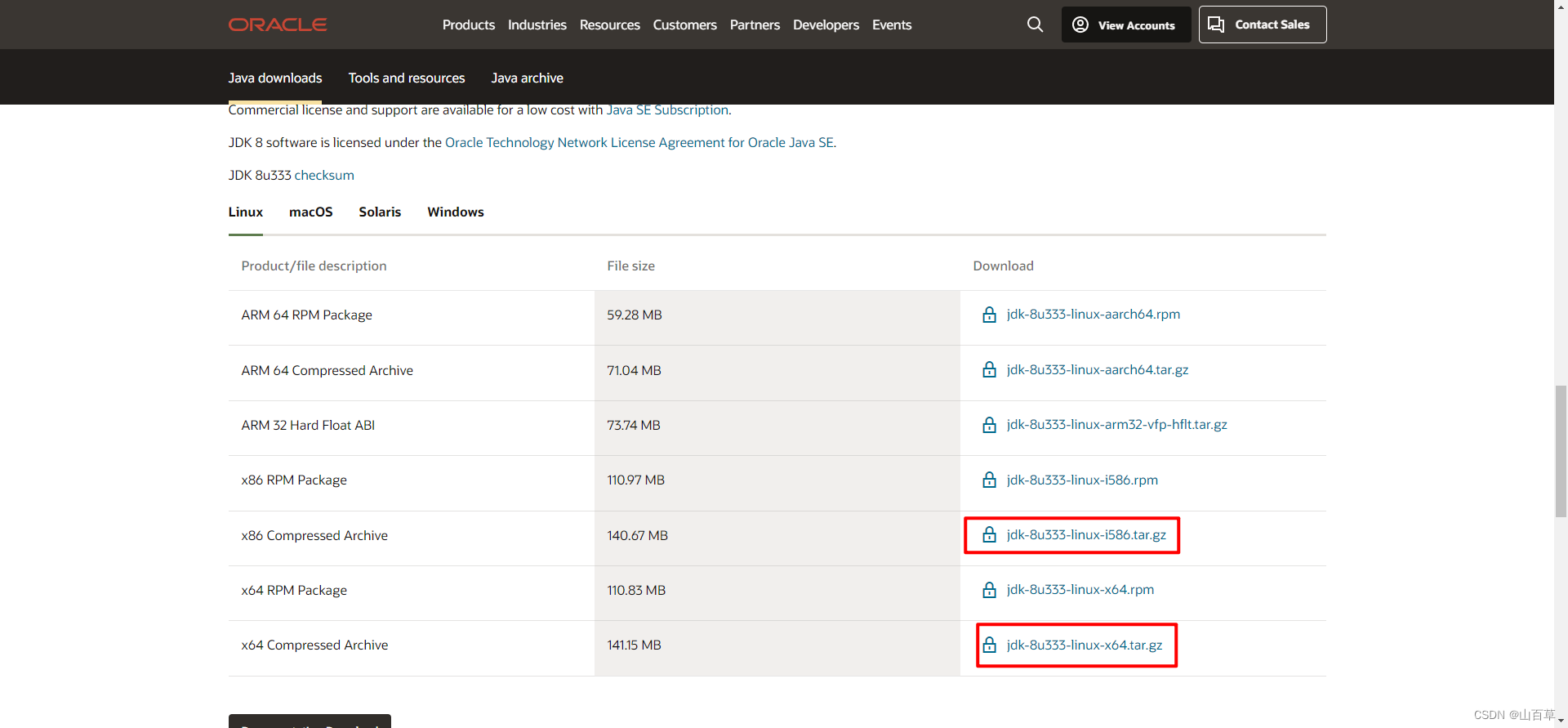Screen dimensions: 1568x728
Task: Open the JDK 8u333 checksum link
Action: [324, 175]
